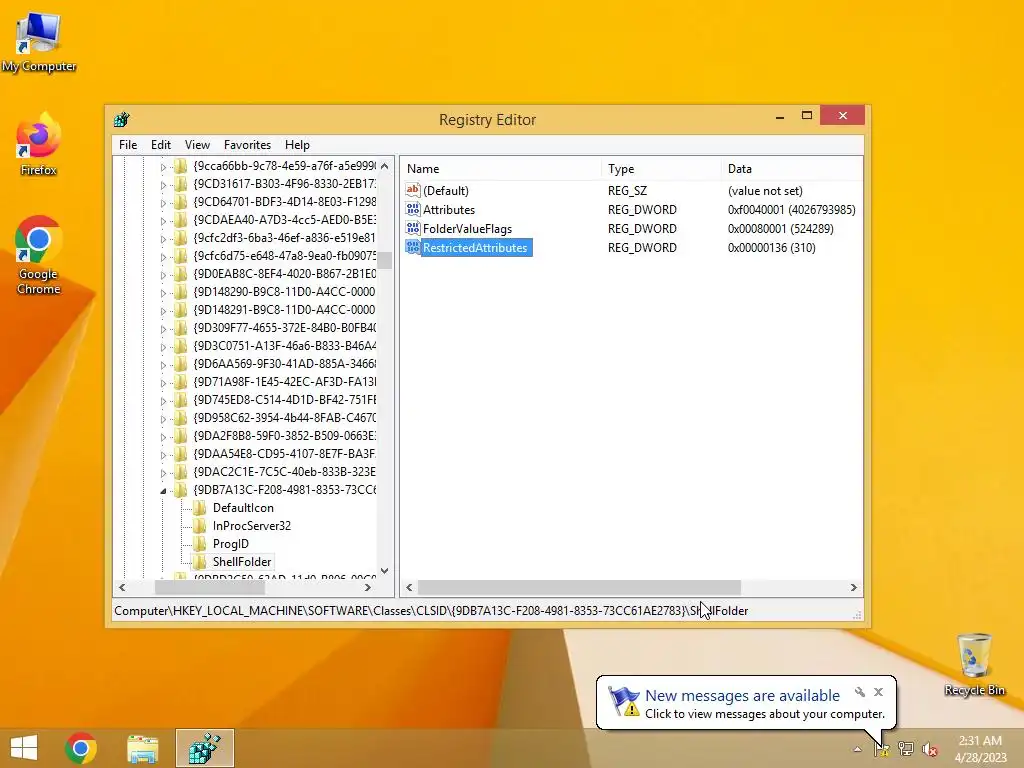1024x768 pixels.
Task: Click the registry path in status bar
Action: click(431, 611)
